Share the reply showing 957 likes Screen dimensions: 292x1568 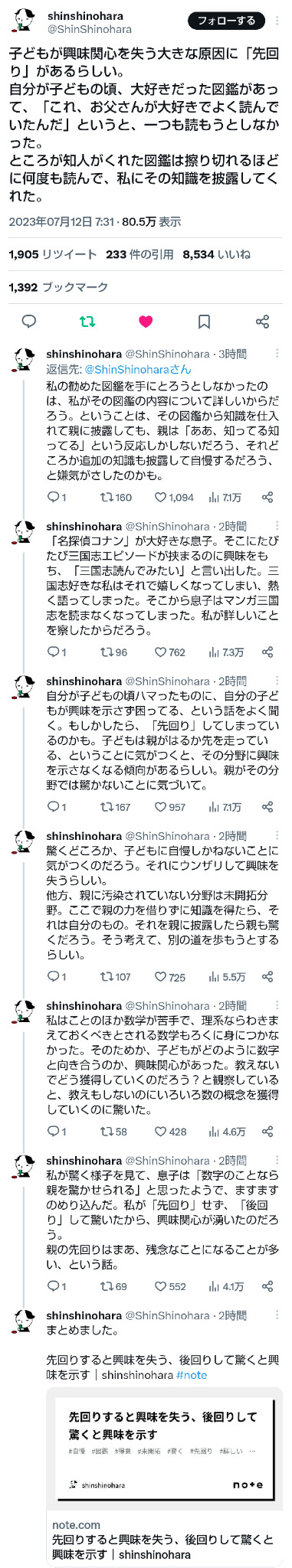(267, 807)
